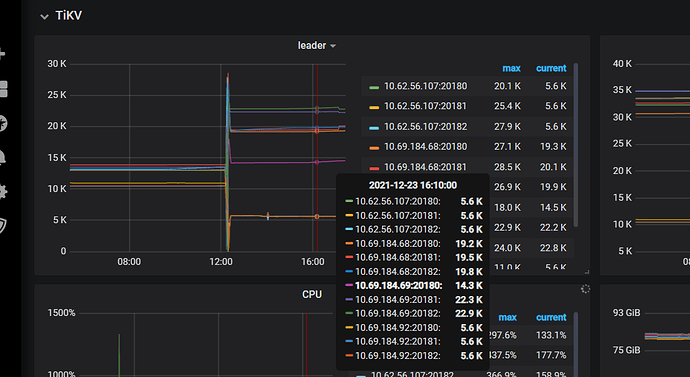The width and height of the screenshot is (690, 377).
Task: Click current value 22.8 K in leader legend
Action: tap(553, 248)
